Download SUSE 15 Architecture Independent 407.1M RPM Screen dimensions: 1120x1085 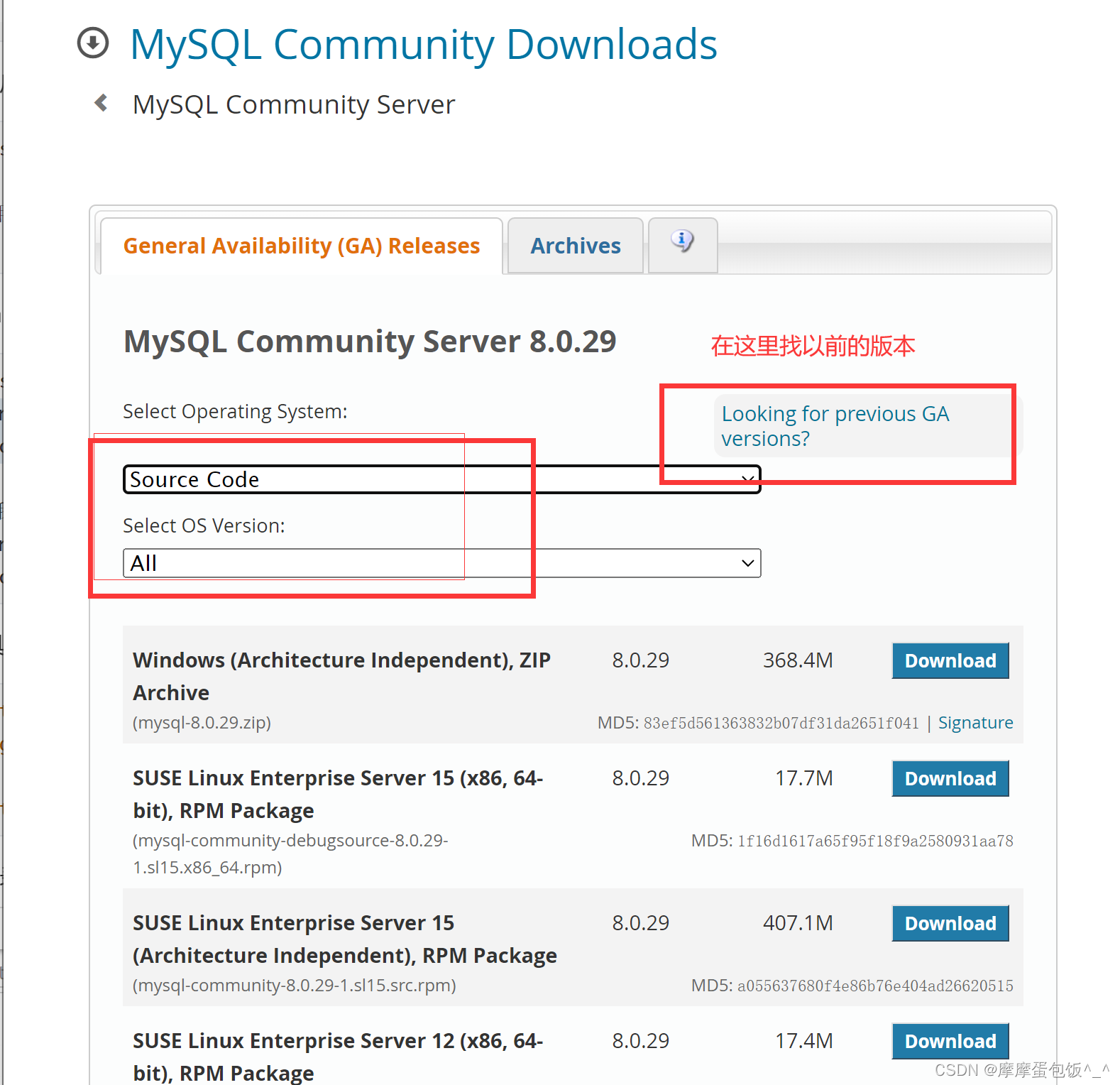click(950, 923)
